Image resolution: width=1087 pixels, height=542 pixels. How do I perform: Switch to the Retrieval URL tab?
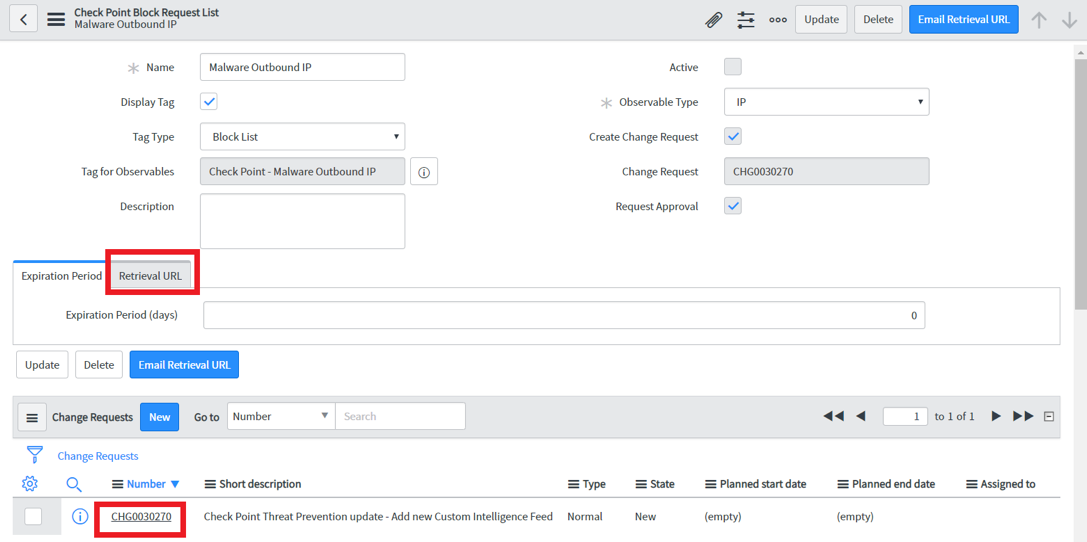[x=150, y=276]
